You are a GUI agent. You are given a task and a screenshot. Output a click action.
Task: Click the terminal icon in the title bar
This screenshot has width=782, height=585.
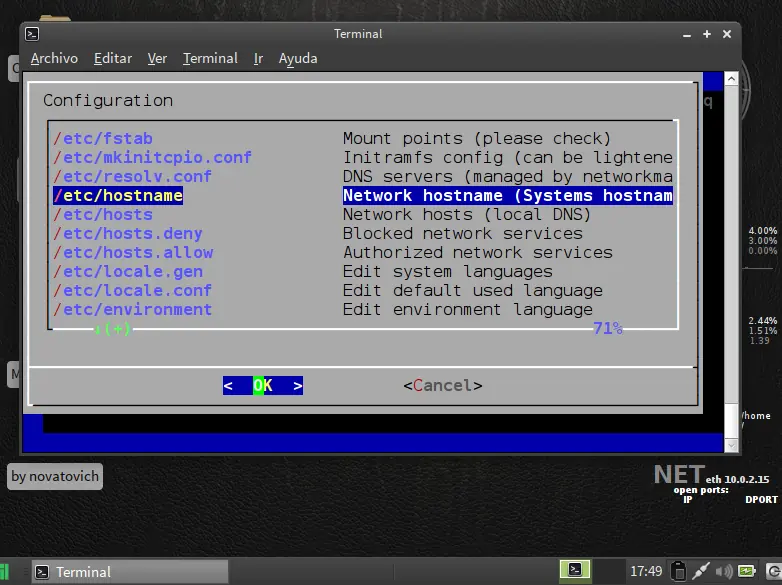(32, 34)
